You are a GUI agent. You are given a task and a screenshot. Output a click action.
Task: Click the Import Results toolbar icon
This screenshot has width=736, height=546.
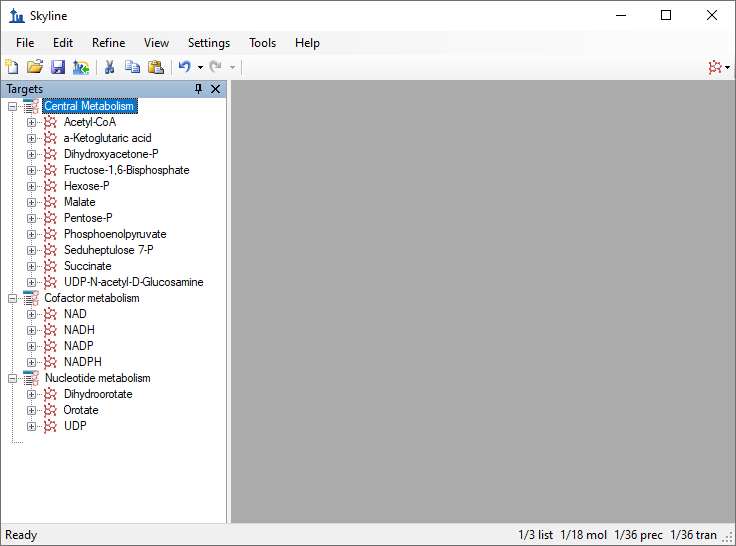(81, 67)
